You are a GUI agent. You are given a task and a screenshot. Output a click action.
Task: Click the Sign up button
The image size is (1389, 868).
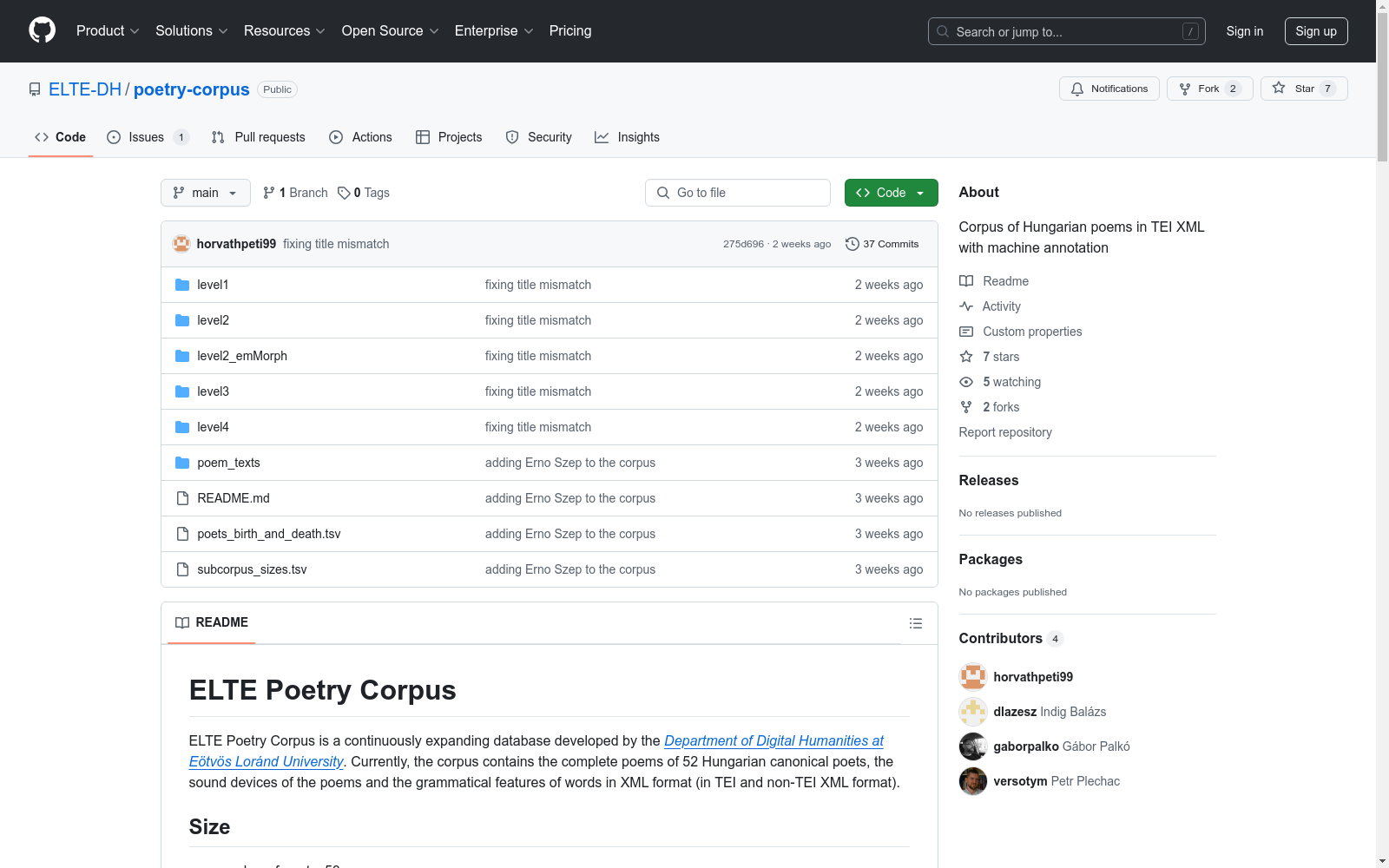click(x=1316, y=31)
